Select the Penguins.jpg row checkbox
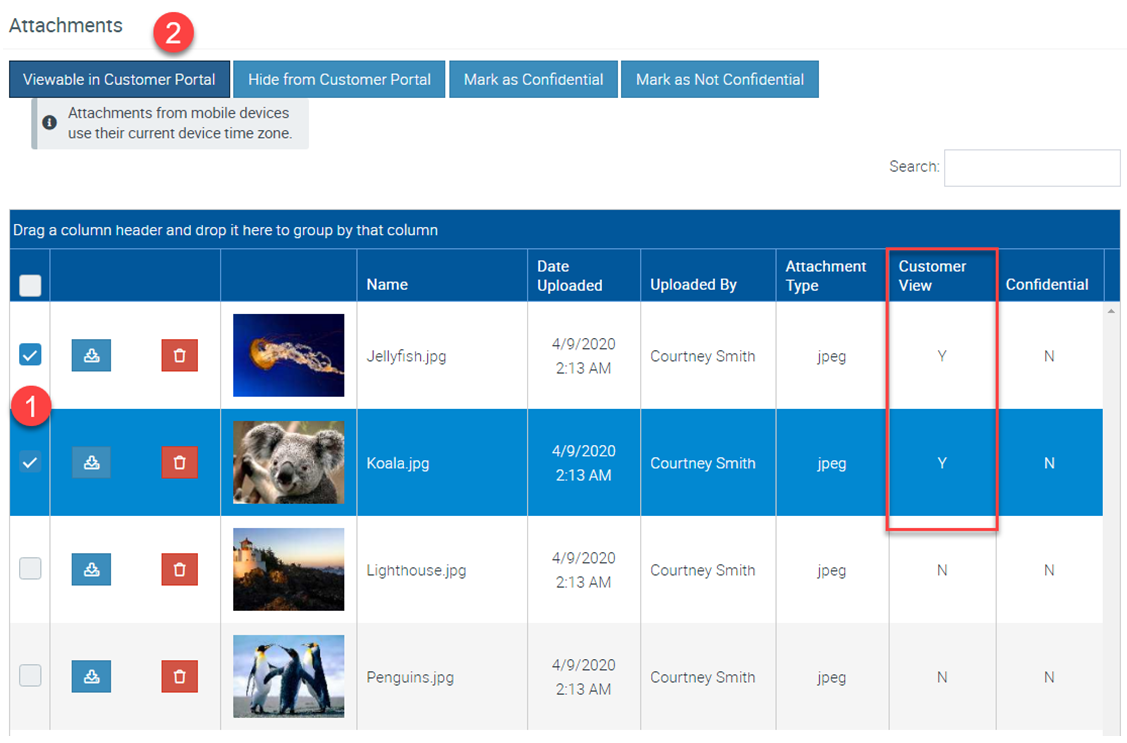 (30, 675)
